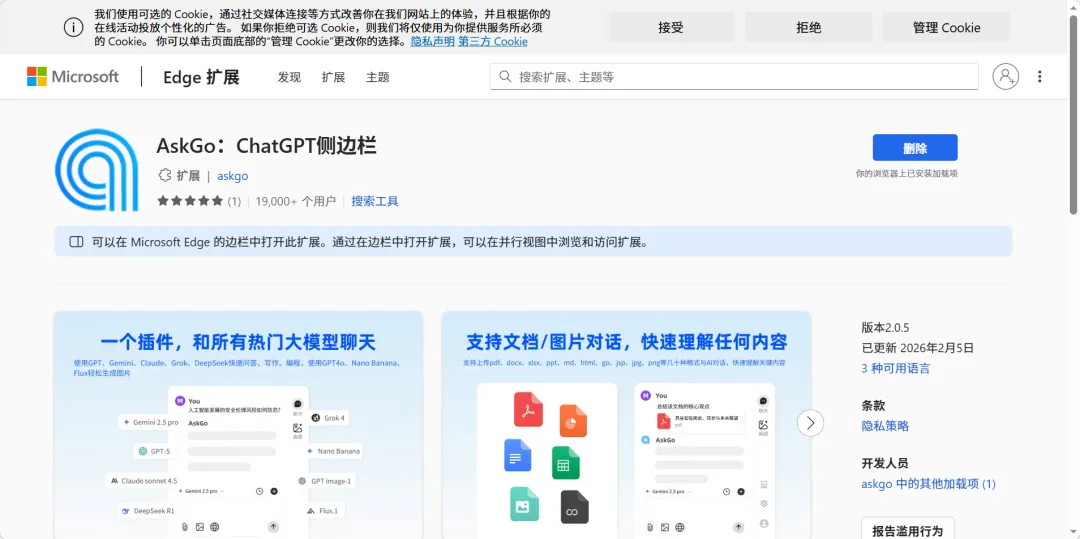Open askgo 中的其他加载项 link
The width and height of the screenshot is (1080, 539).
928,484
